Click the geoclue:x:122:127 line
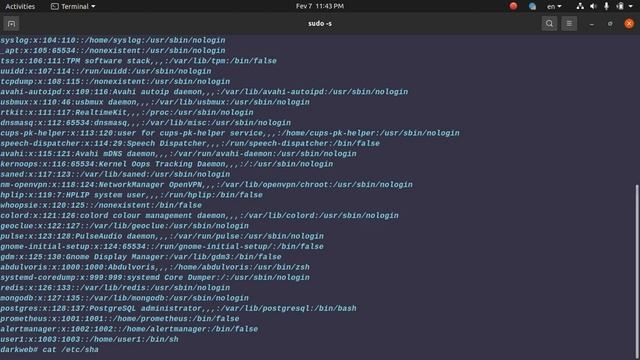This screenshot has height=360, width=640. click(124, 226)
